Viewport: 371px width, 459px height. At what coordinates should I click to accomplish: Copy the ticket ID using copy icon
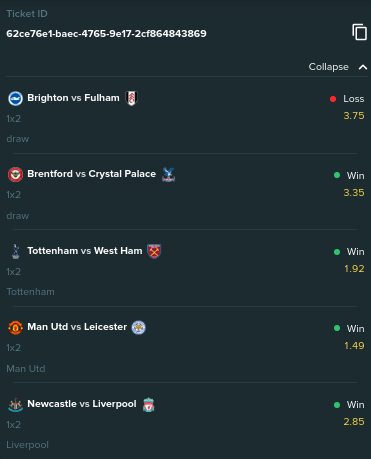click(359, 32)
